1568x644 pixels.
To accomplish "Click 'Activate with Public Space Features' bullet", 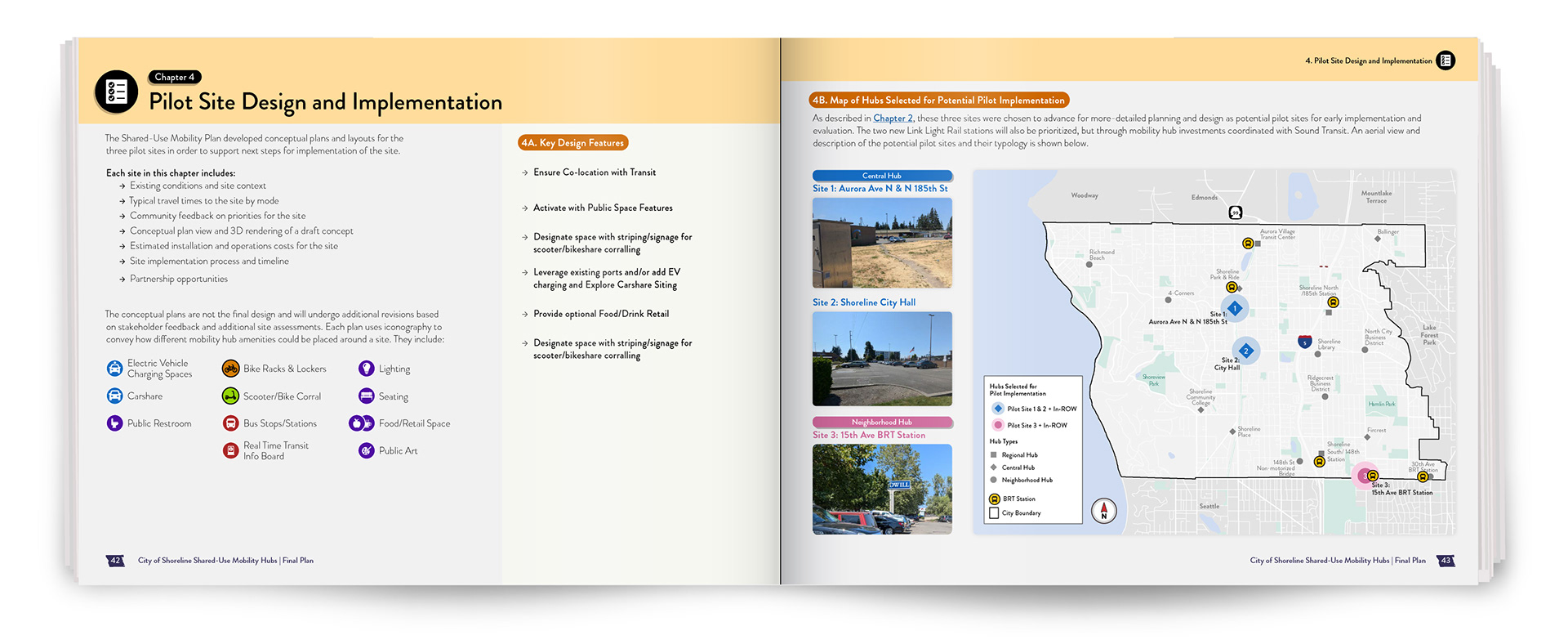I will click(x=603, y=208).
